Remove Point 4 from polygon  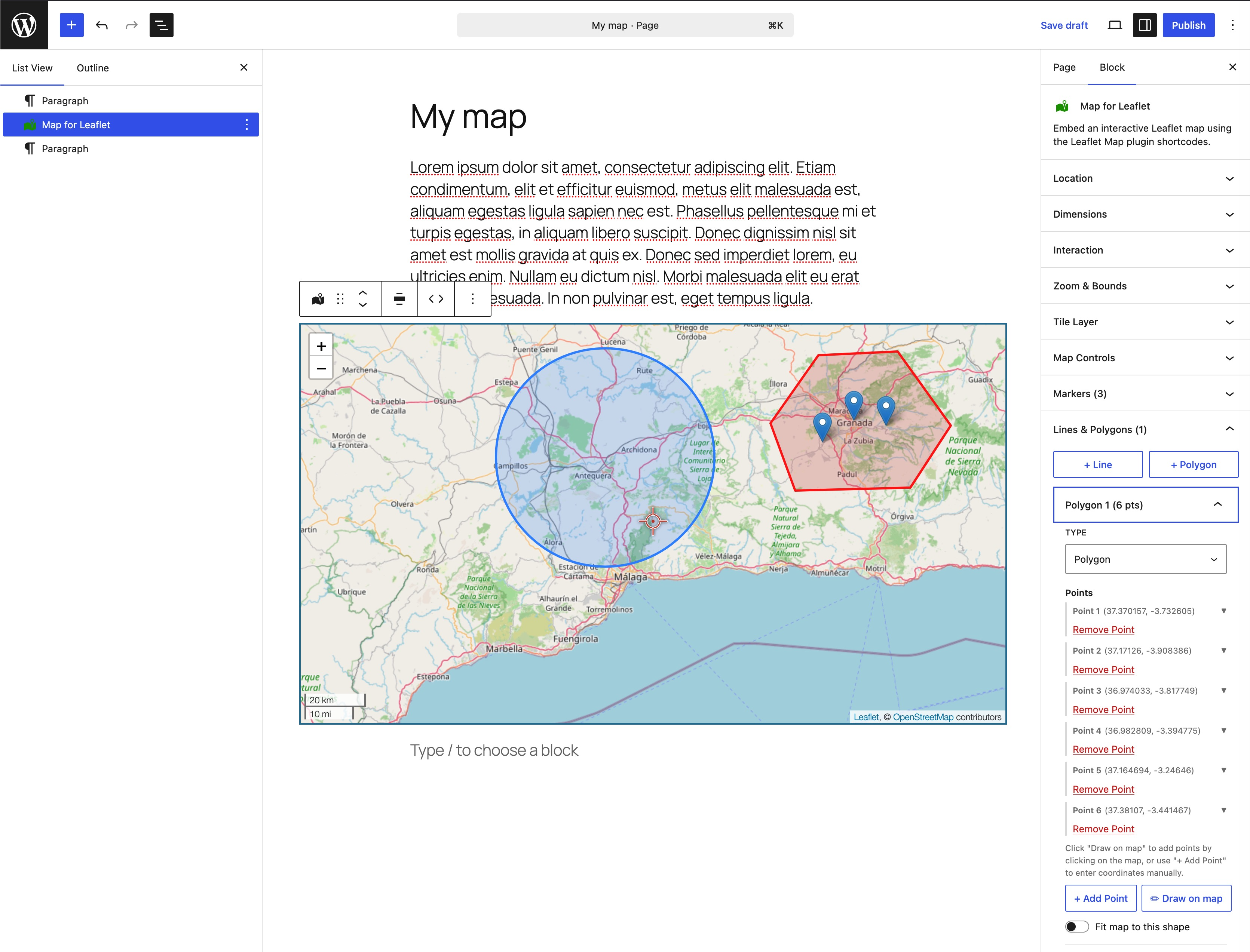click(x=1103, y=749)
